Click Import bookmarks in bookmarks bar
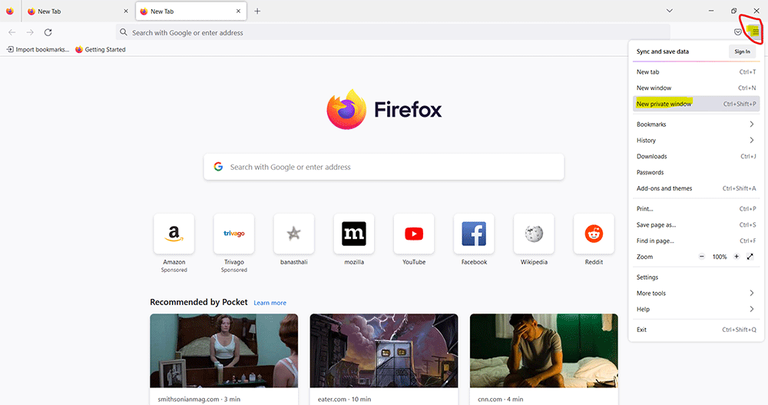Viewport: 768px width, 405px height. click(x=38, y=49)
